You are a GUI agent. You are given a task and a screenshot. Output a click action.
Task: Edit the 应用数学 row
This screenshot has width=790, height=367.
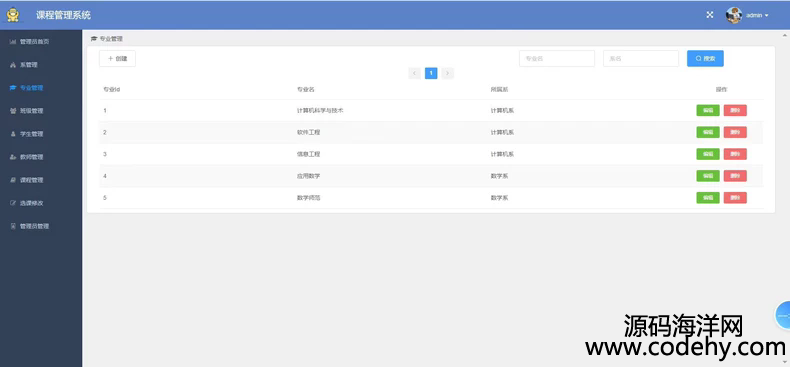pos(708,176)
